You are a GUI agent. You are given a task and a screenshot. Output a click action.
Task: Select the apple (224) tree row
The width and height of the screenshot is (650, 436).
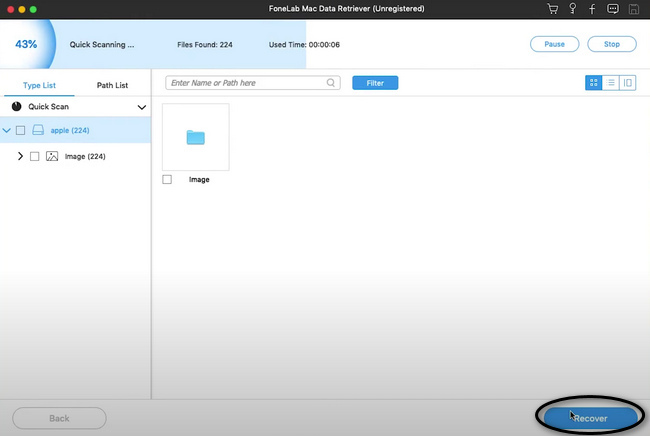[75, 130]
